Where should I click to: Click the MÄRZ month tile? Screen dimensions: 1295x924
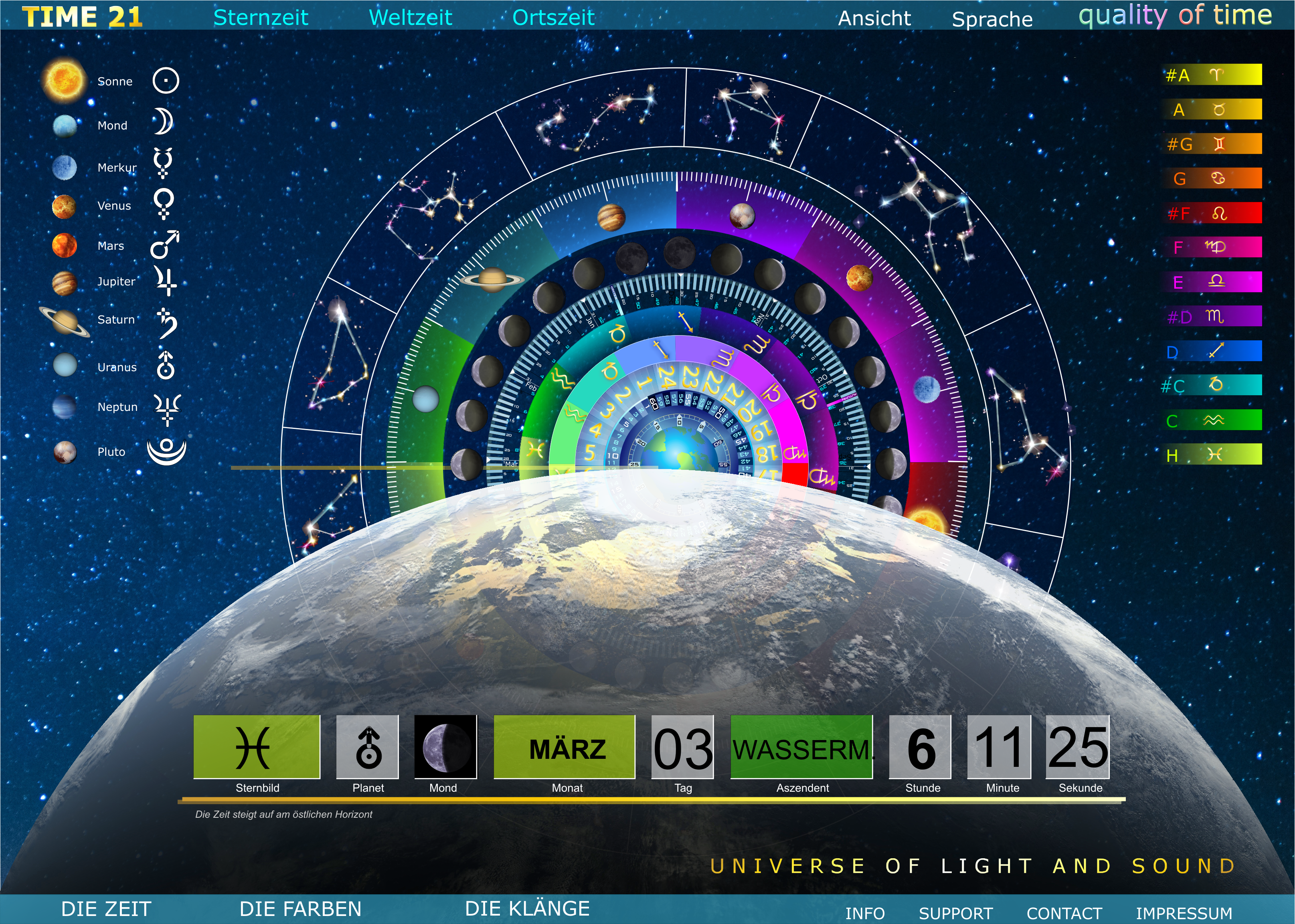[564, 746]
